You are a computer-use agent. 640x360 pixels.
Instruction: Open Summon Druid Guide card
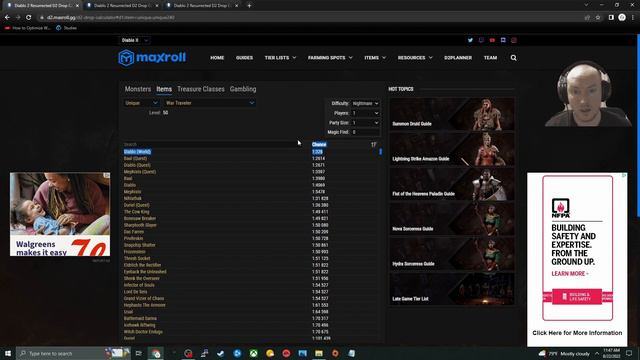[x=452, y=114]
